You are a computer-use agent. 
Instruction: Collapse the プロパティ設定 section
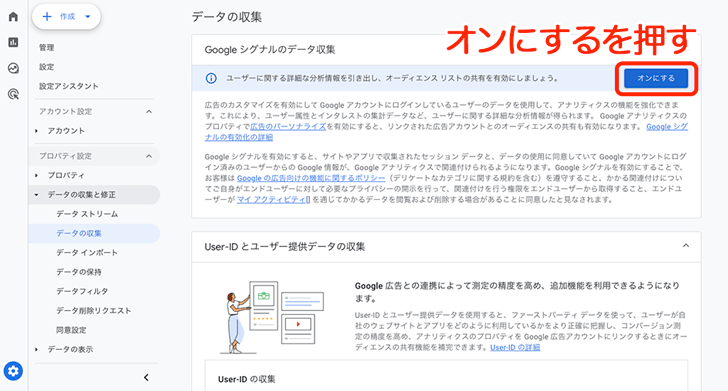tap(149, 156)
